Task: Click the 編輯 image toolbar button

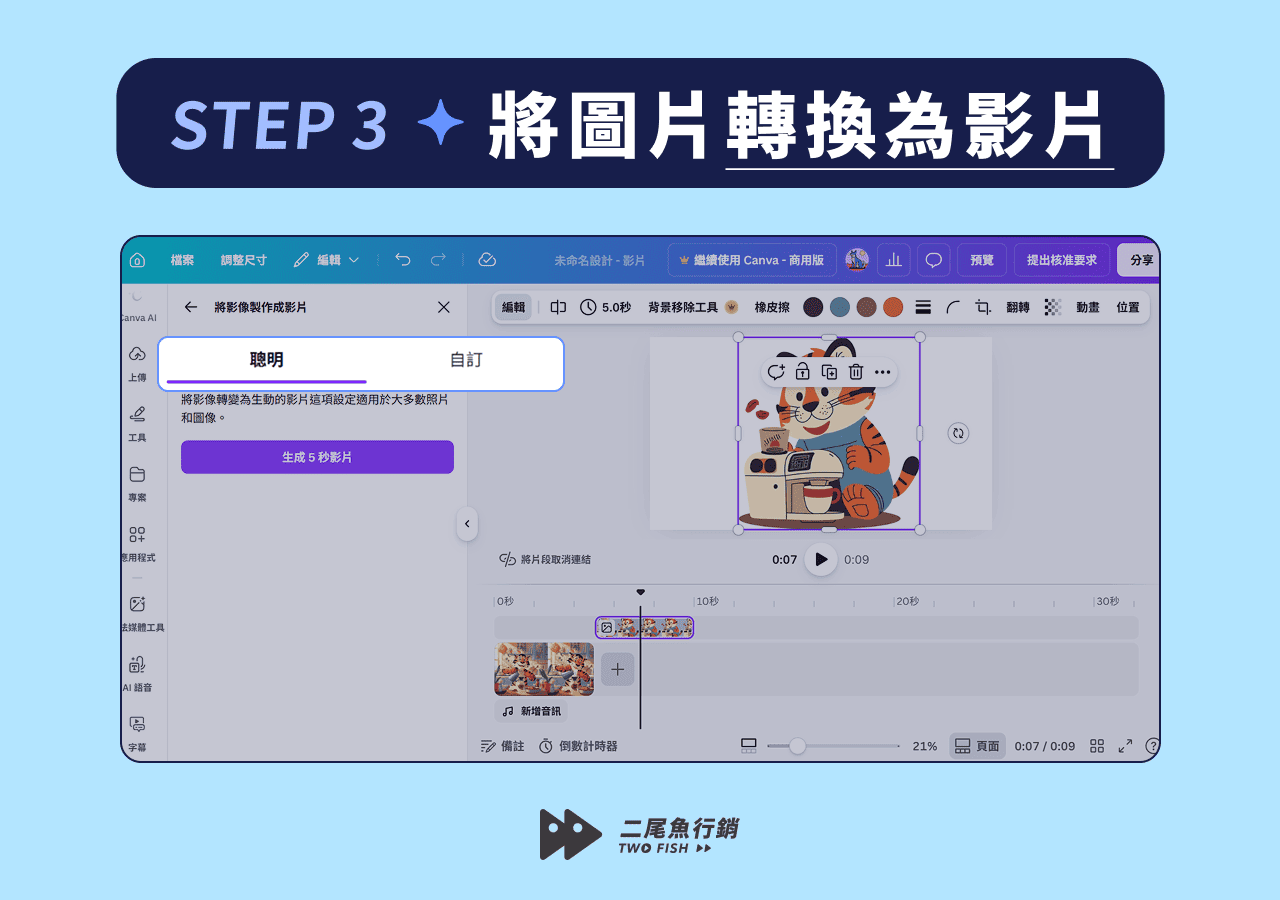Action: (513, 307)
